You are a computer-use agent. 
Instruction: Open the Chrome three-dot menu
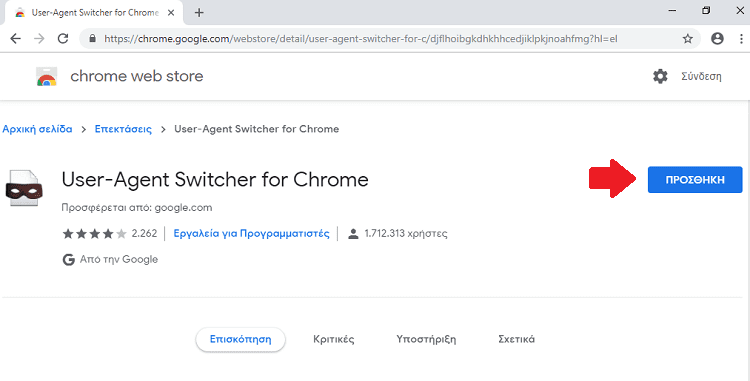[741, 39]
